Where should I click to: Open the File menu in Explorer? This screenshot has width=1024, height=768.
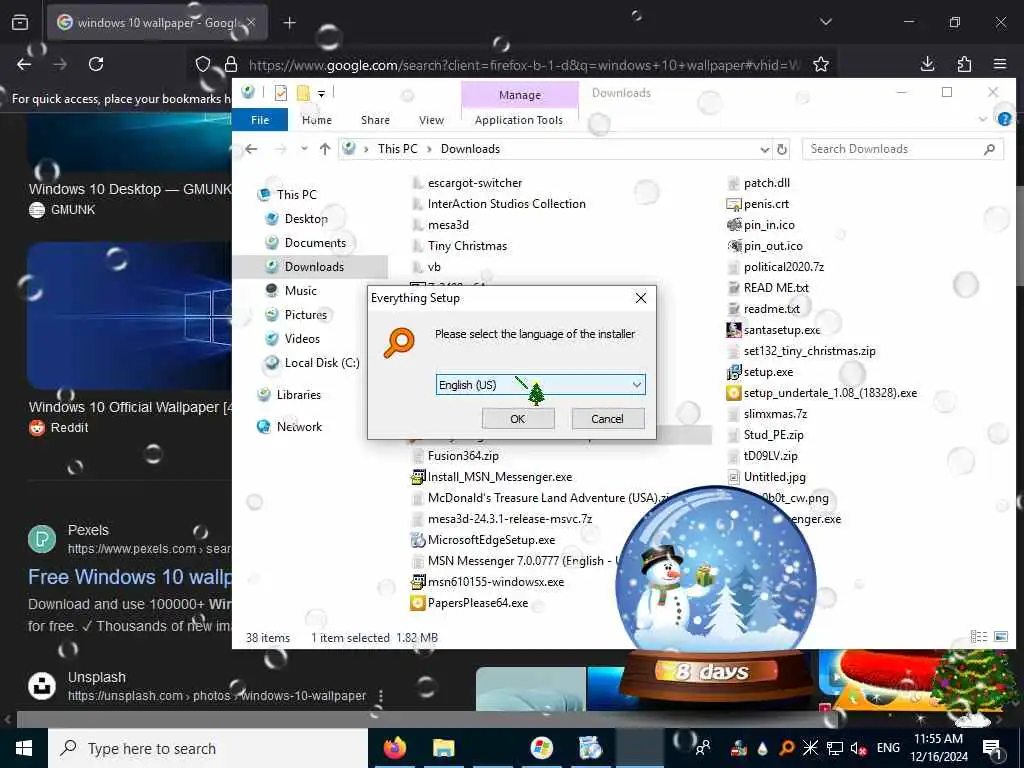click(x=260, y=120)
